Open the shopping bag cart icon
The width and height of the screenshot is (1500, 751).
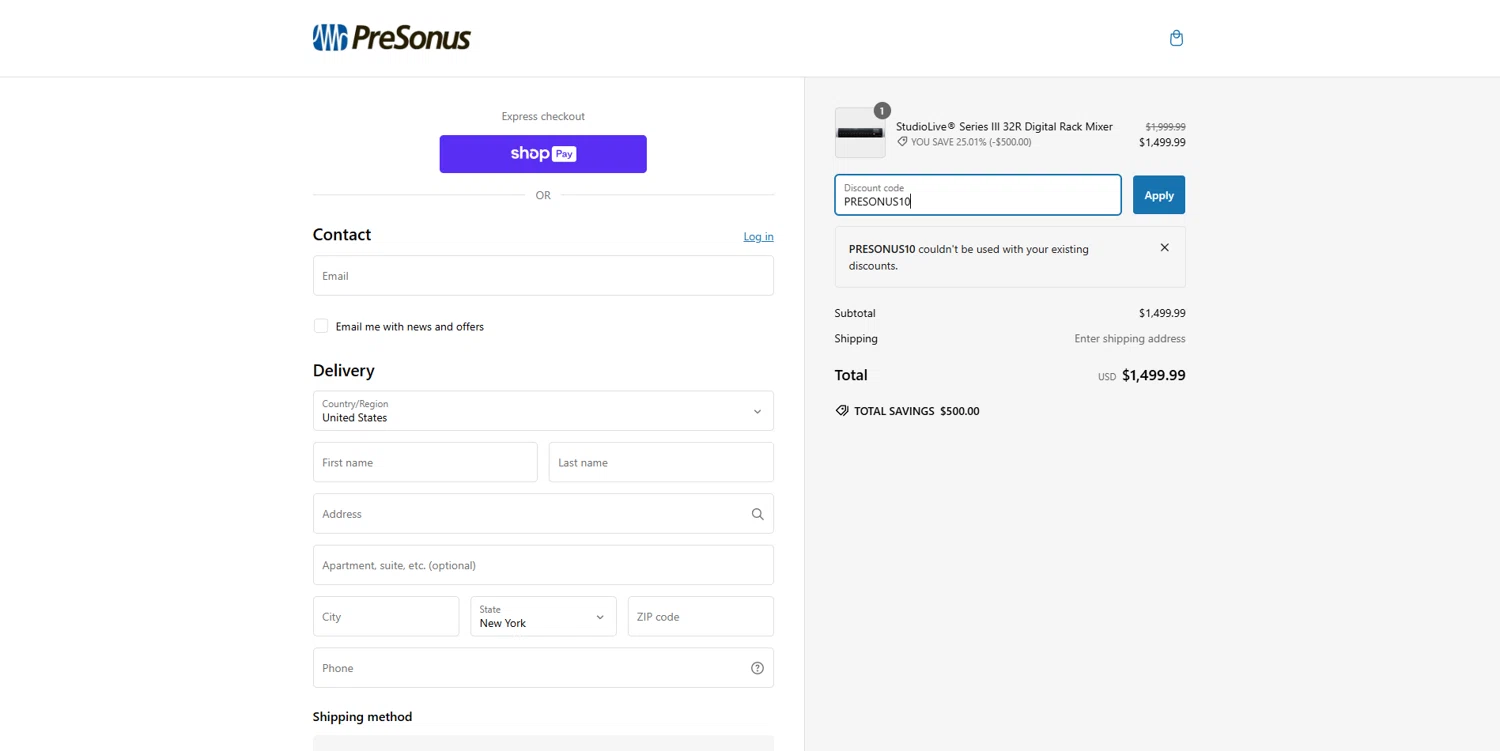click(1176, 38)
